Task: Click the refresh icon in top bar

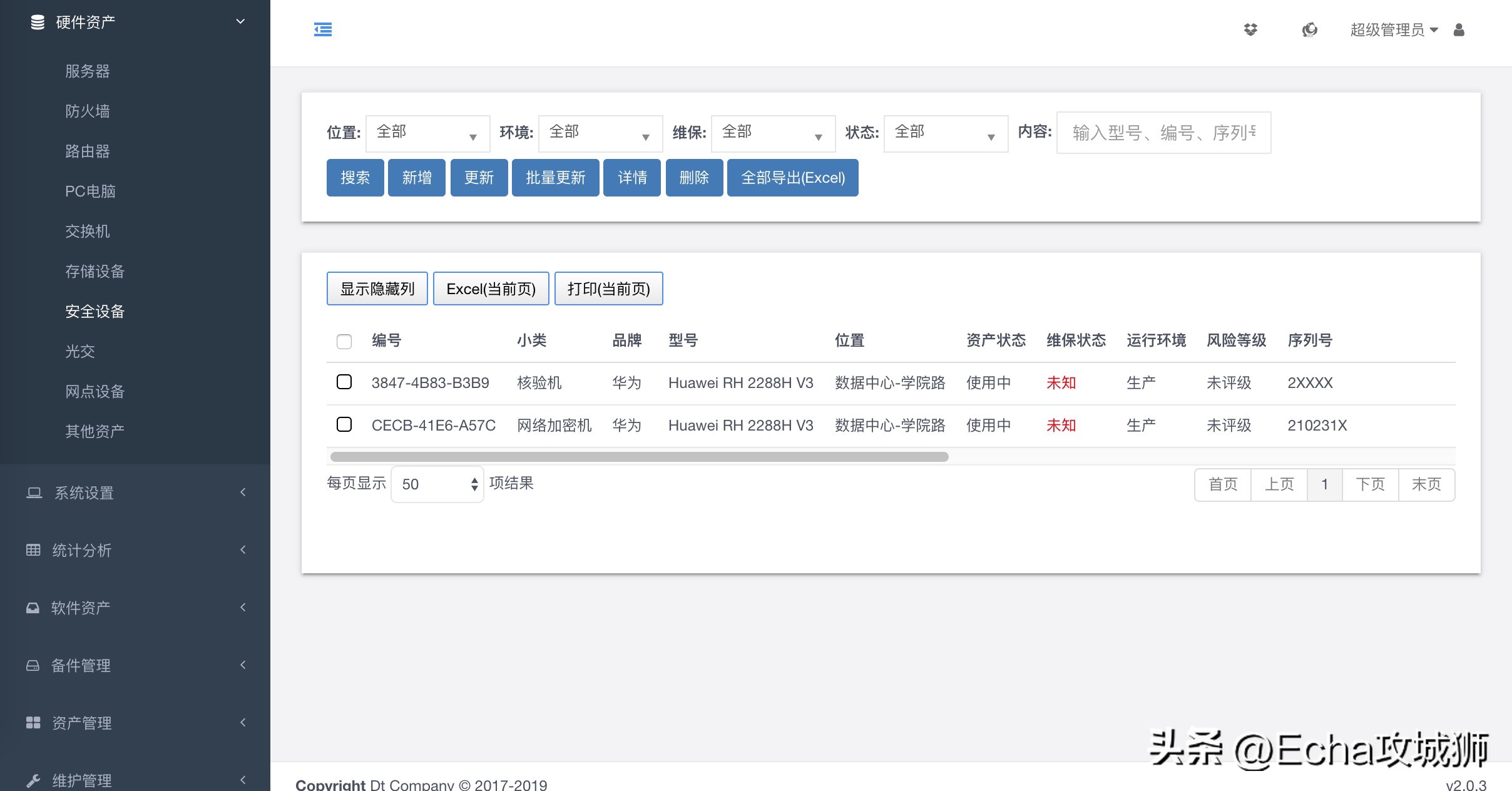Action: (x=1309, y=29)
